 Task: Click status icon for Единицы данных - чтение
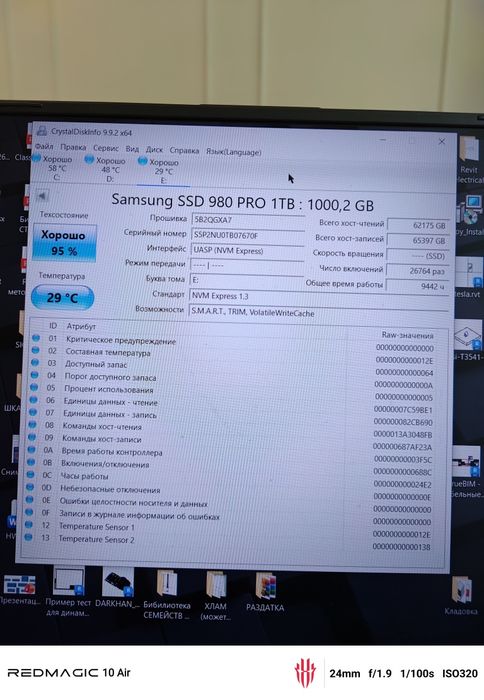point(33,400)
